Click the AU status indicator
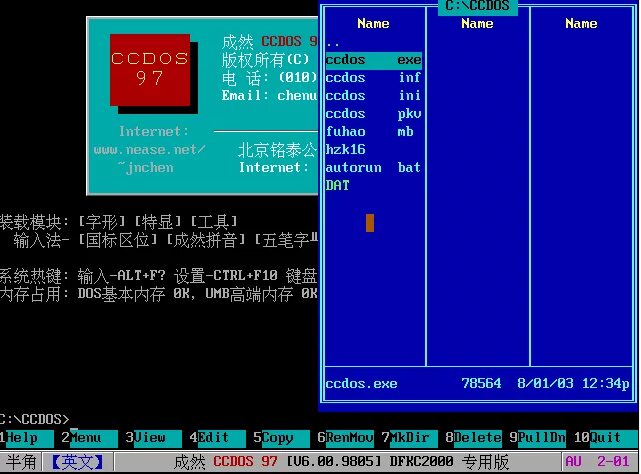 pyautogui.click(x=574, y=462)
